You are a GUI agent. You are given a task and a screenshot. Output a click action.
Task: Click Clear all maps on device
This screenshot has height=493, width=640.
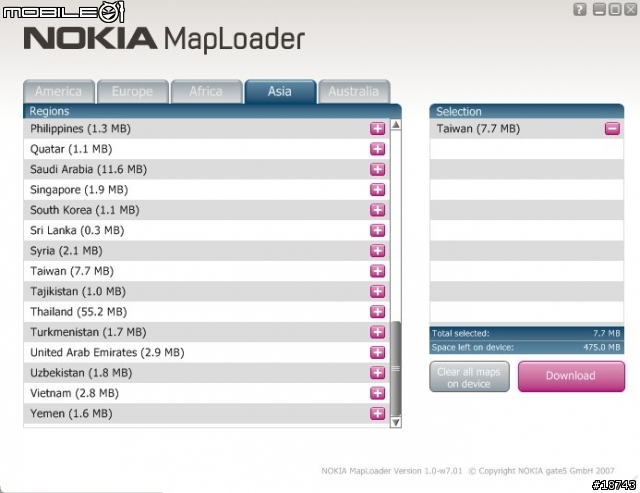coord(469,377)
